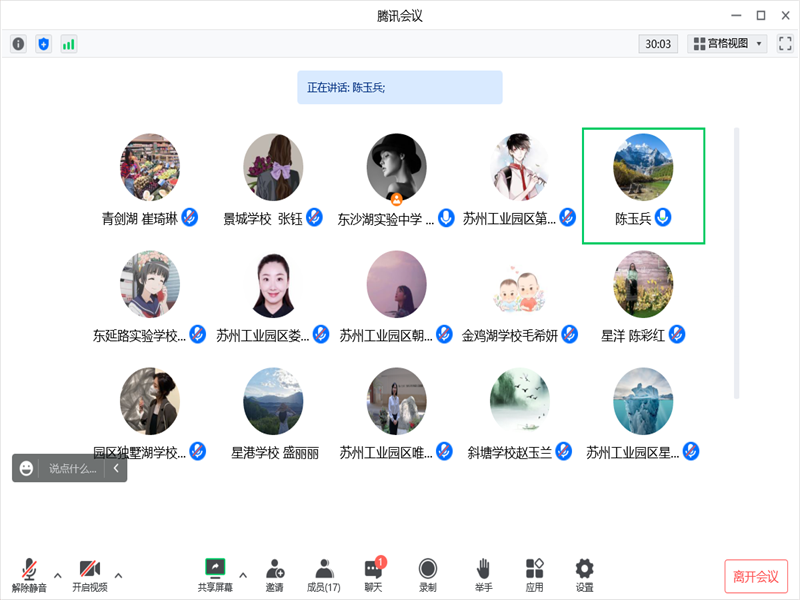800x600 pixels.
Task: Enter full screen mode icon
Action: coord(785,43)
